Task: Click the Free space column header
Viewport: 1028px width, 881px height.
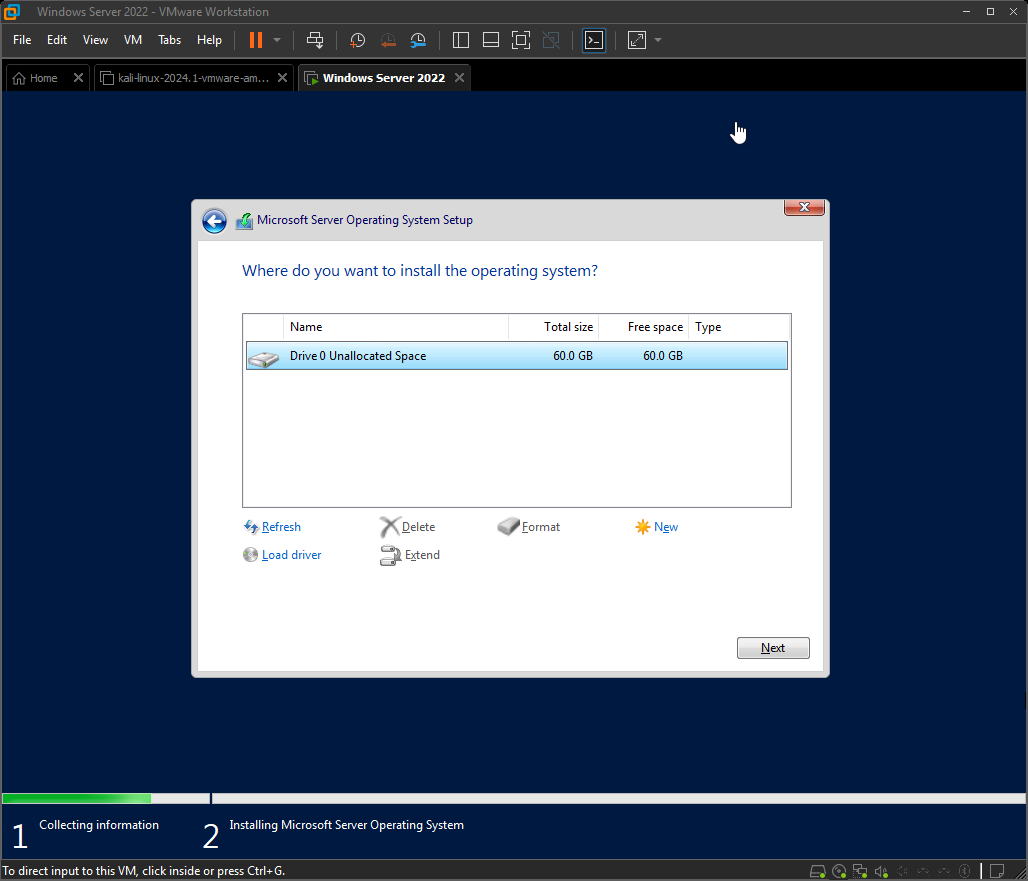Action: pos(644,327)
